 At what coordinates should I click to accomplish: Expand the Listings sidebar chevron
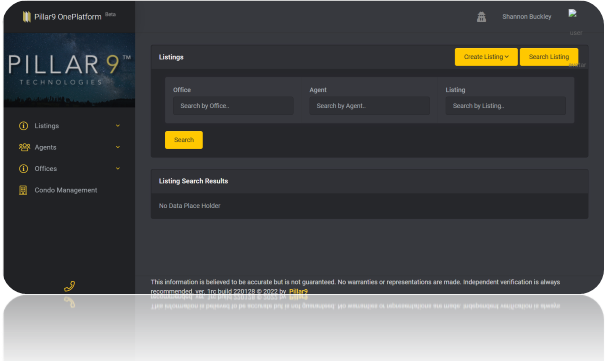118,125
